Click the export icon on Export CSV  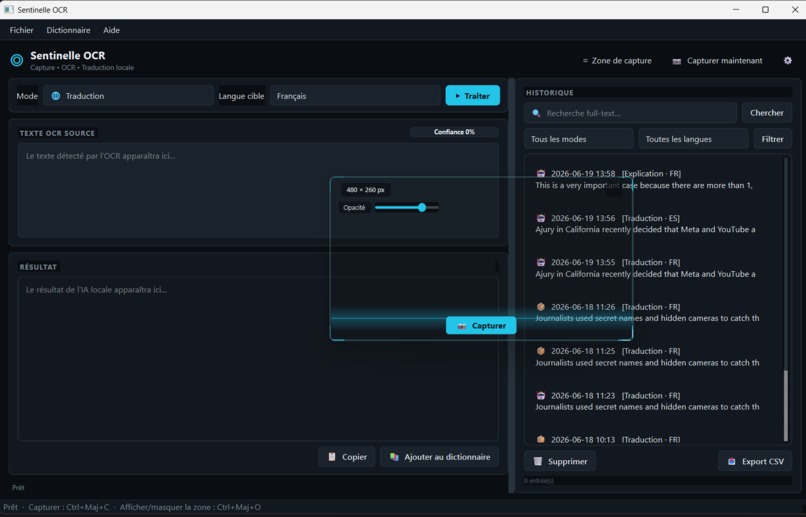tap(731, 461)
